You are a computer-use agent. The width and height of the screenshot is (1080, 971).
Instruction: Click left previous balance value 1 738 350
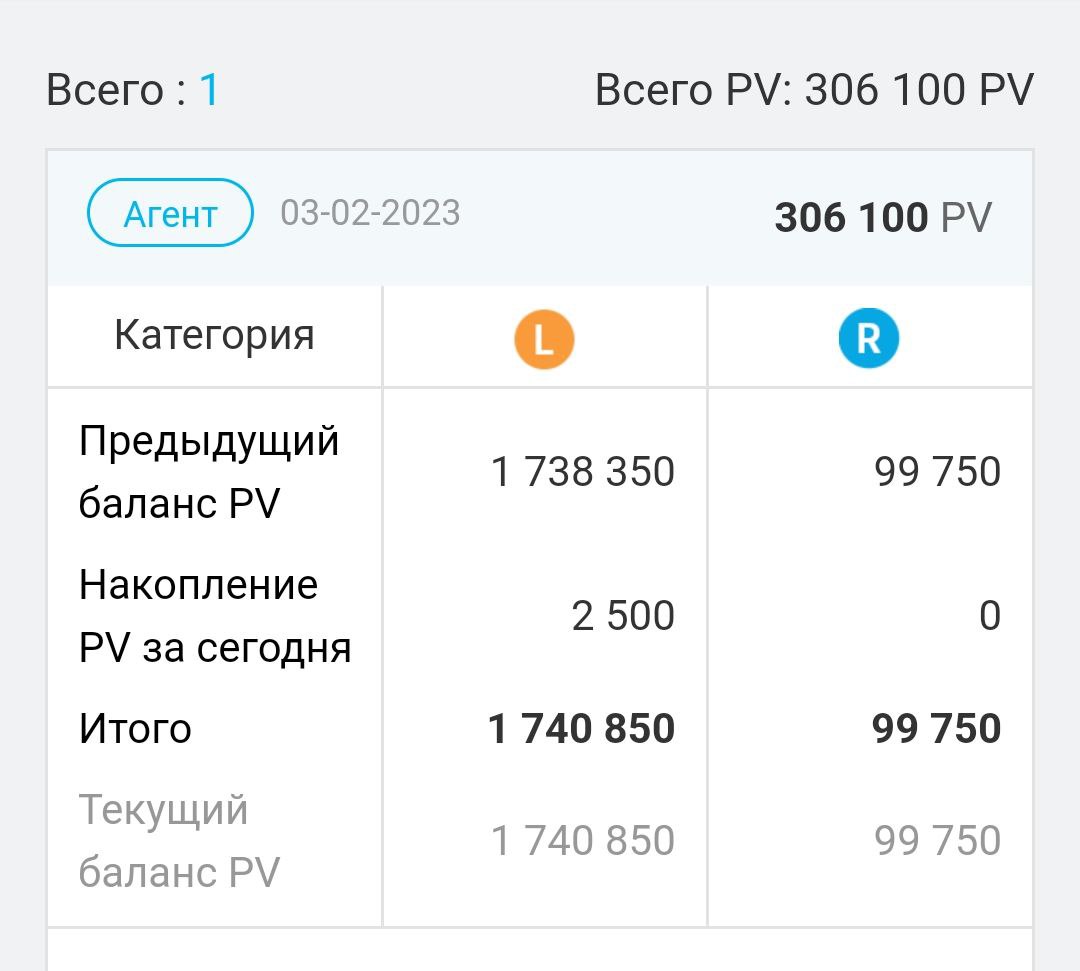click(583, 472)
